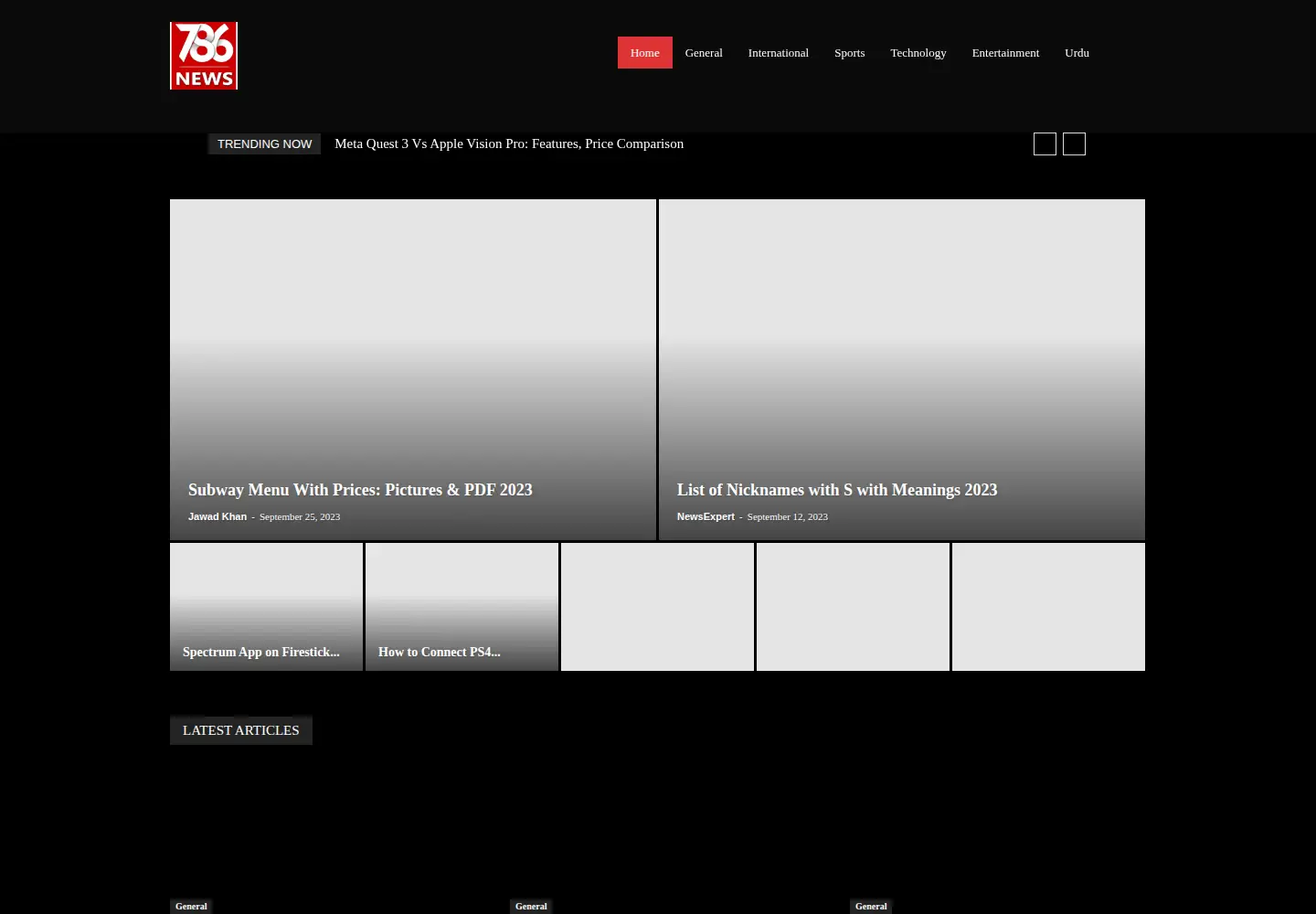Click the LATEST ARTICLES heading
1316x914 pixels.
tap(241, 730)
